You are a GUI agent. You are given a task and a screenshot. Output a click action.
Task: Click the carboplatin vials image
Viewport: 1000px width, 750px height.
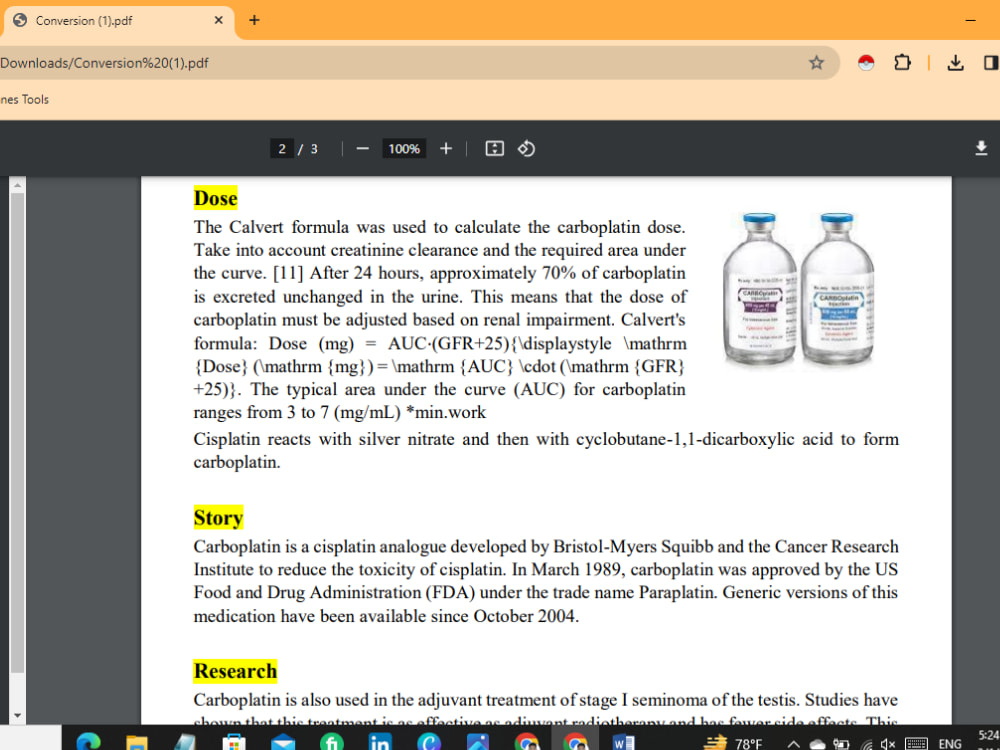pos(798,289)
